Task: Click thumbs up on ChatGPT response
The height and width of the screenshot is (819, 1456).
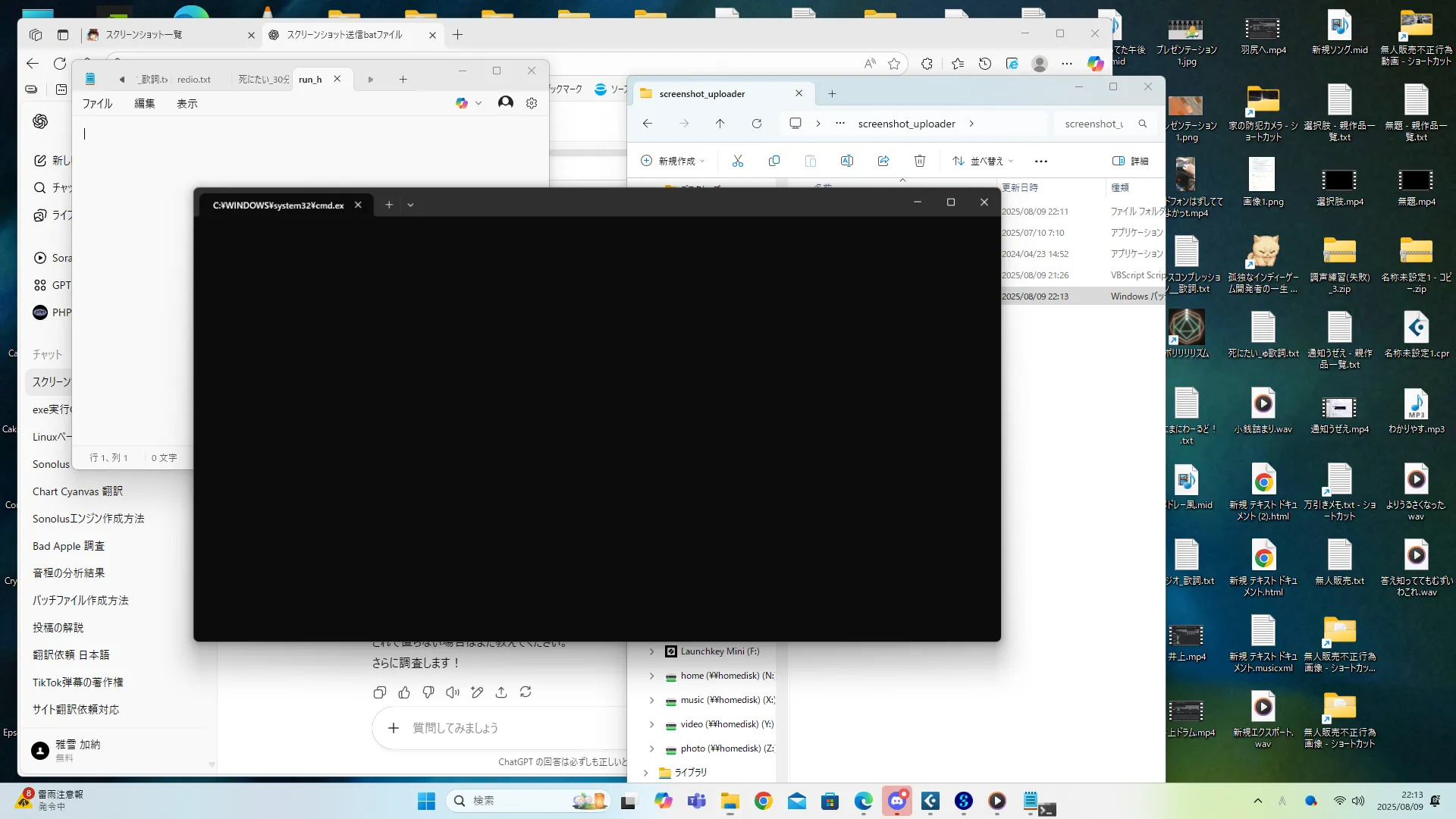Action: tap(404, 692)
